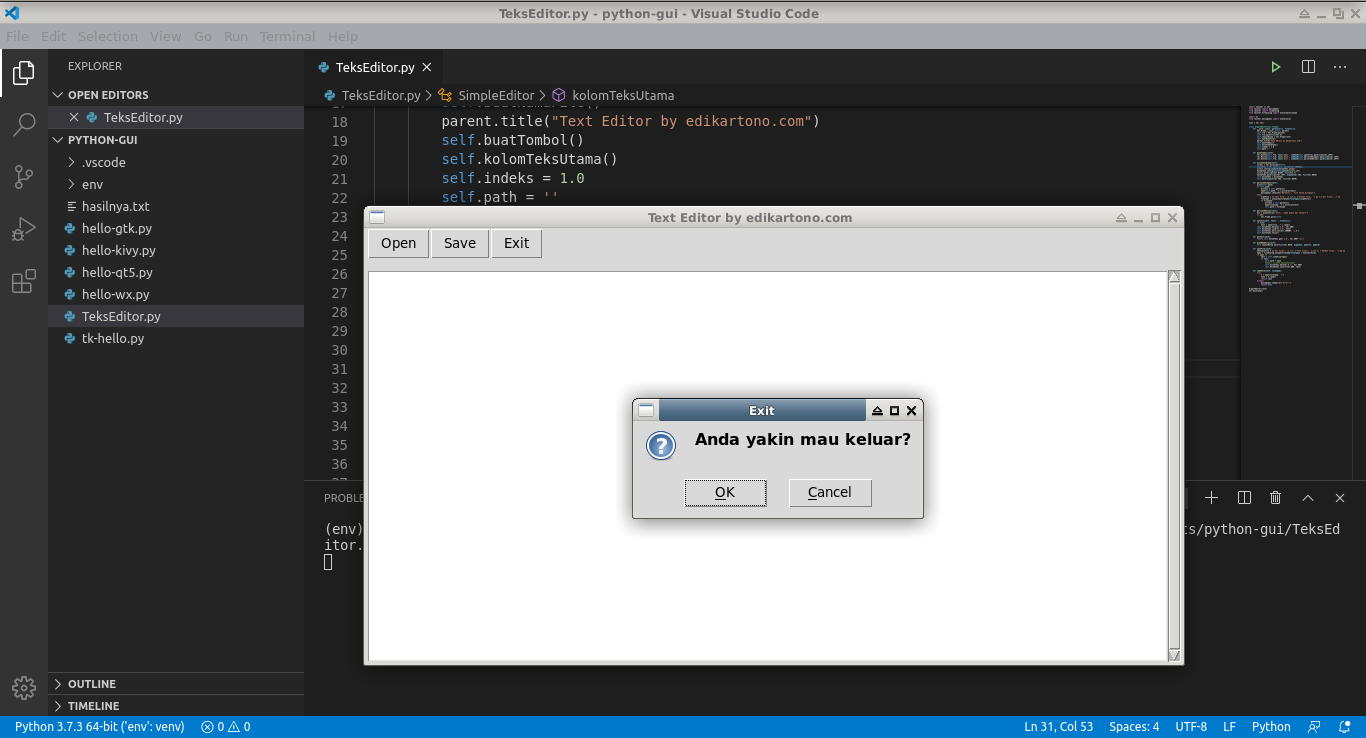Open the File menu
Screen dimensions: 1366x738
click(x=17, y=36)
